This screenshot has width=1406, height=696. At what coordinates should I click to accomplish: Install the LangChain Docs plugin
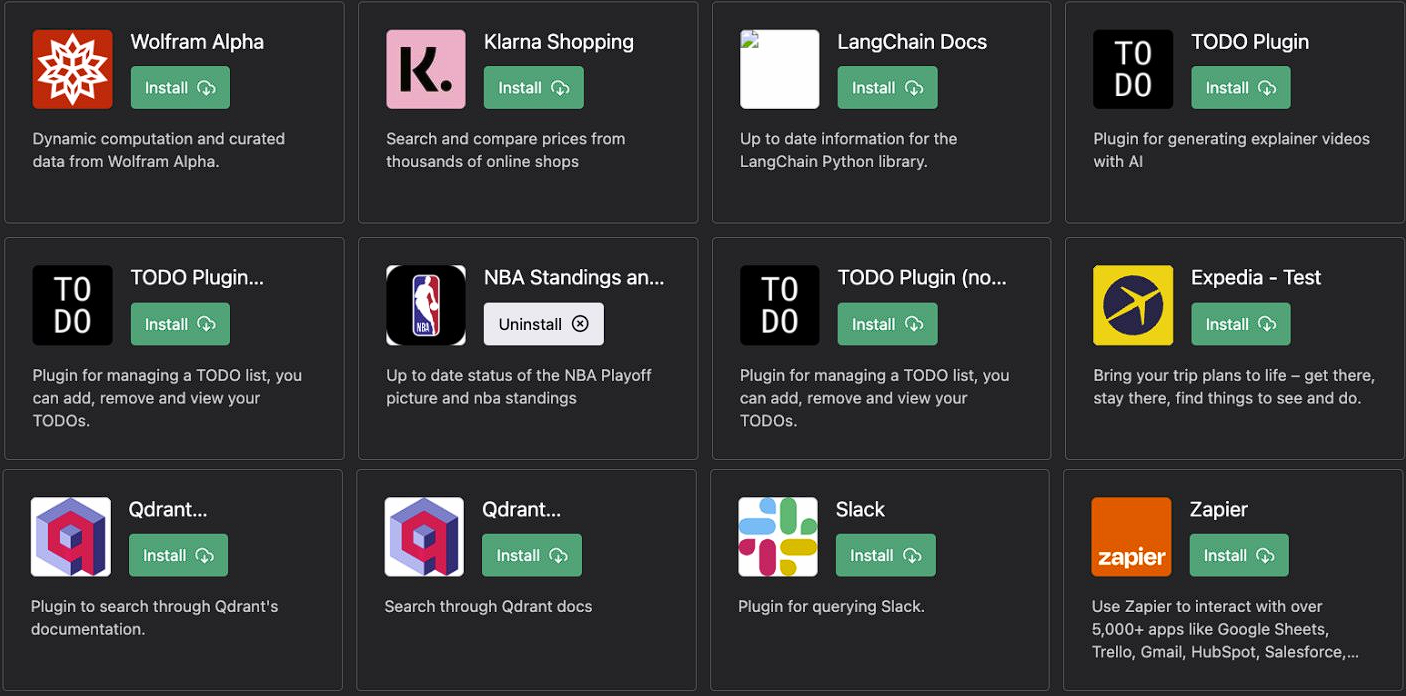[887, 88]
